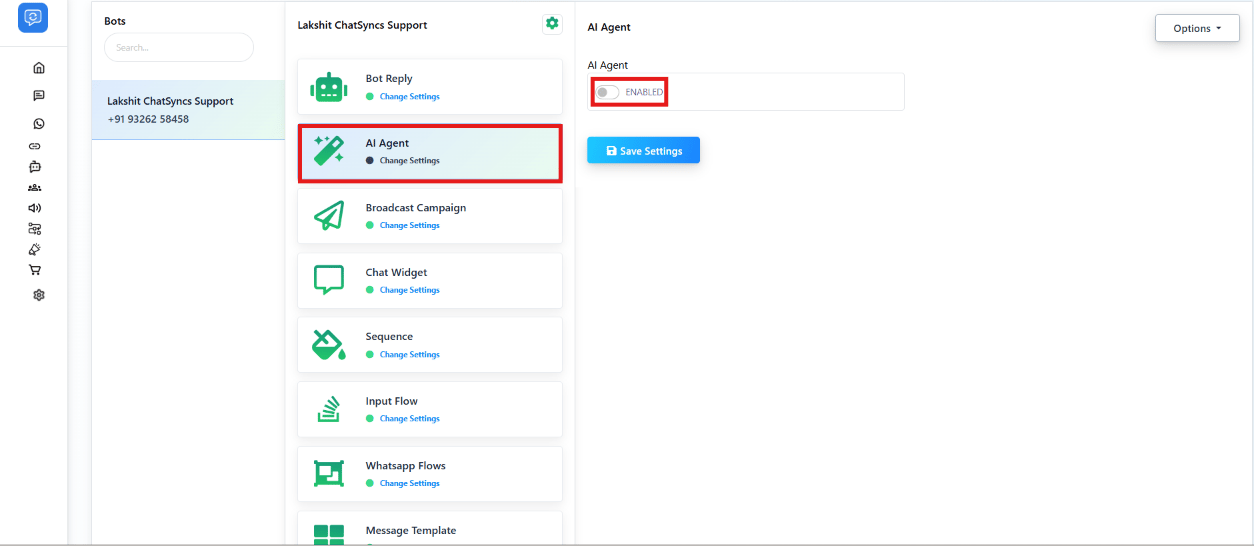Open the chat messages sidebar icon
The height and width of the screenshot is (546, 1254).
point(39,96)
